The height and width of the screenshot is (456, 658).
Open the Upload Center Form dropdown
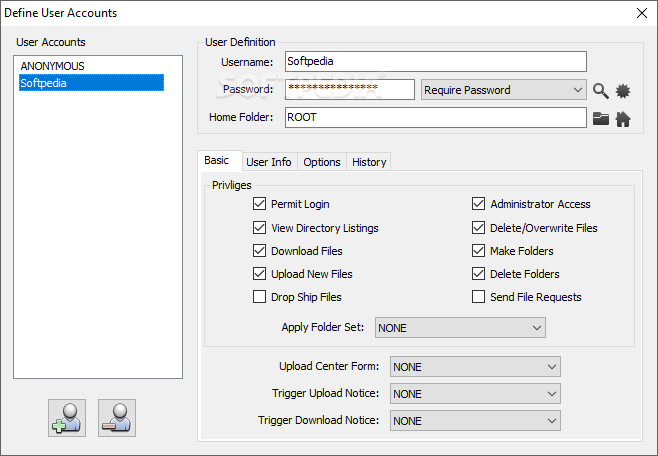click(x=475, y=367)
